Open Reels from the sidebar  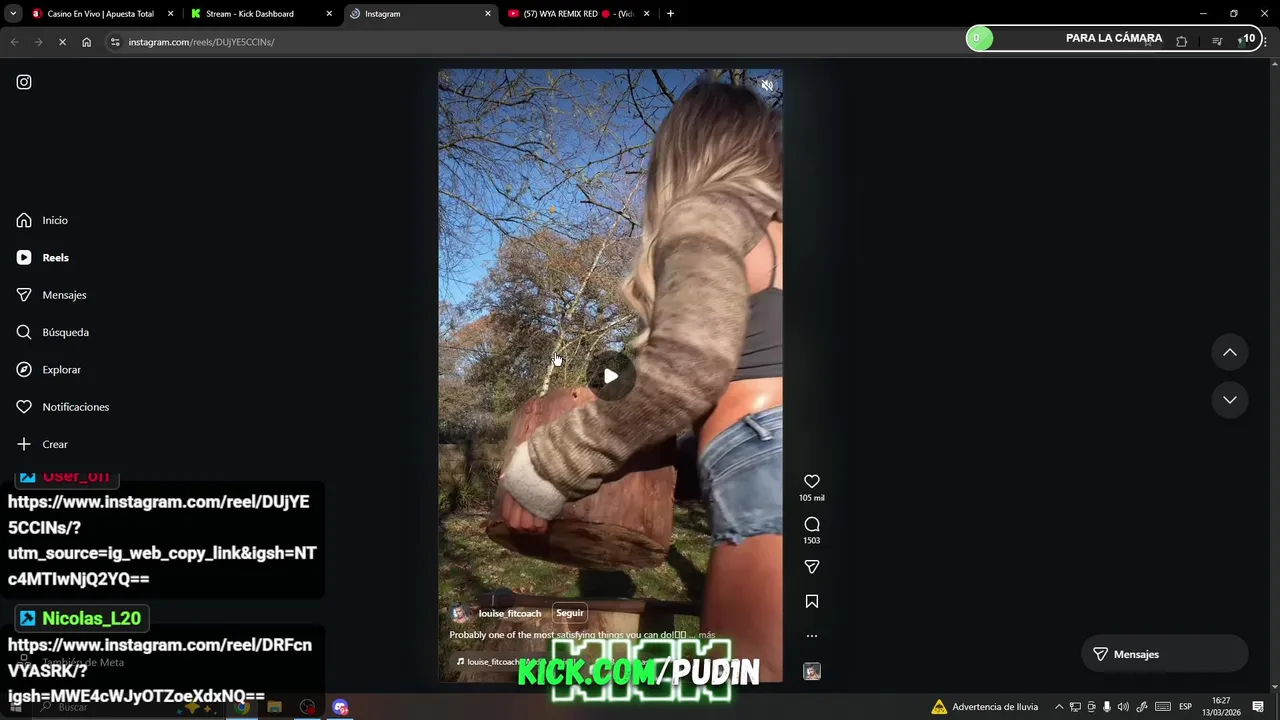point(43,257)
